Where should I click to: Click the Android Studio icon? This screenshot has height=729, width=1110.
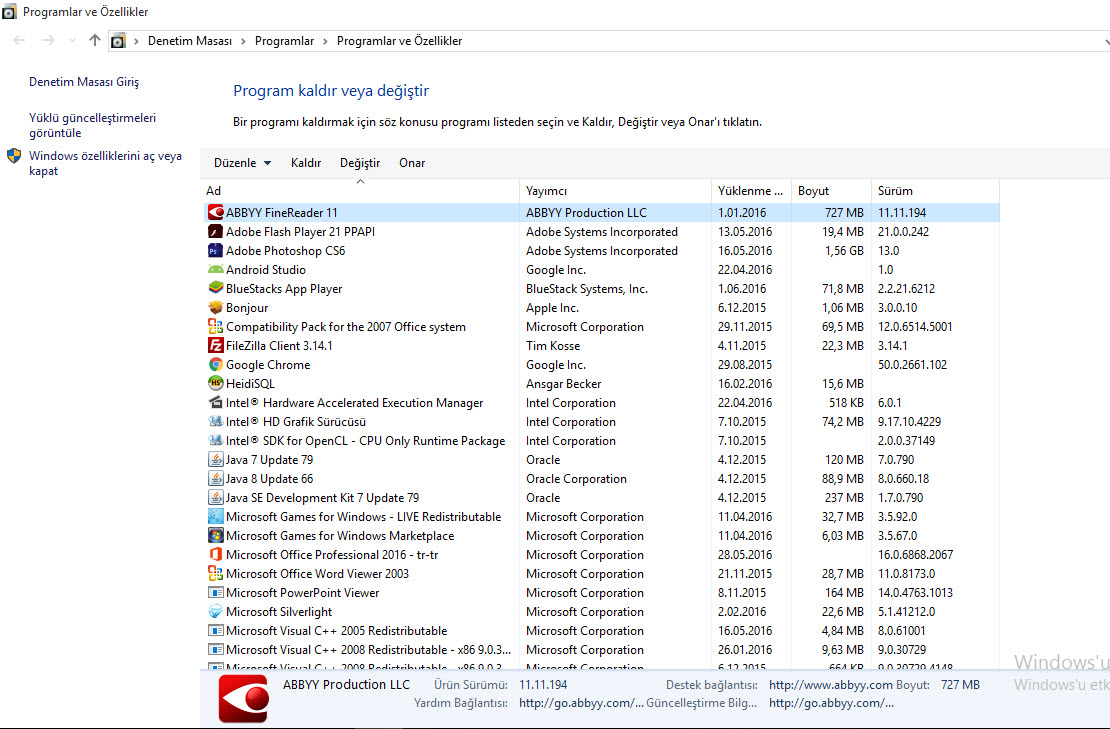click(215, 270)
